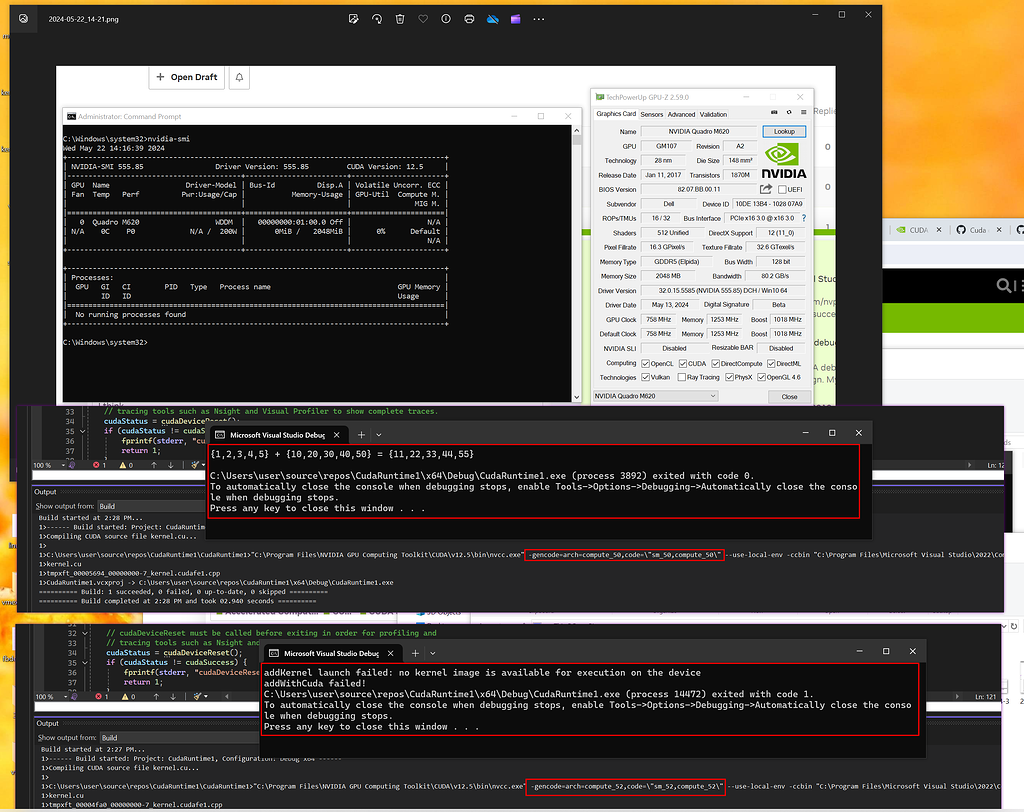Screen dimensions: 1024x812
Task: Delete the screenshot via trash icon
Action: 400,18
